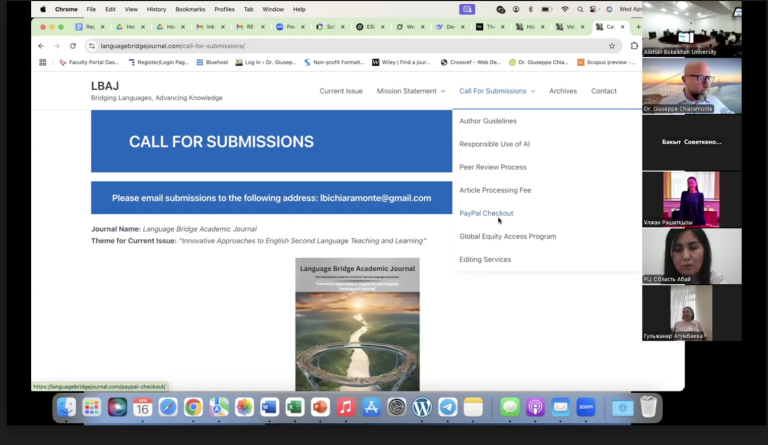Select the Alikhan Bokeikhan University video tile

pyautogui.click(x=692, y=28)
